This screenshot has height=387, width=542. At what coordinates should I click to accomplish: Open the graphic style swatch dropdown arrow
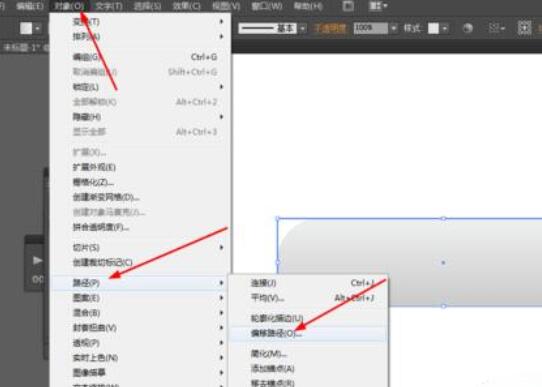[445, 28]
